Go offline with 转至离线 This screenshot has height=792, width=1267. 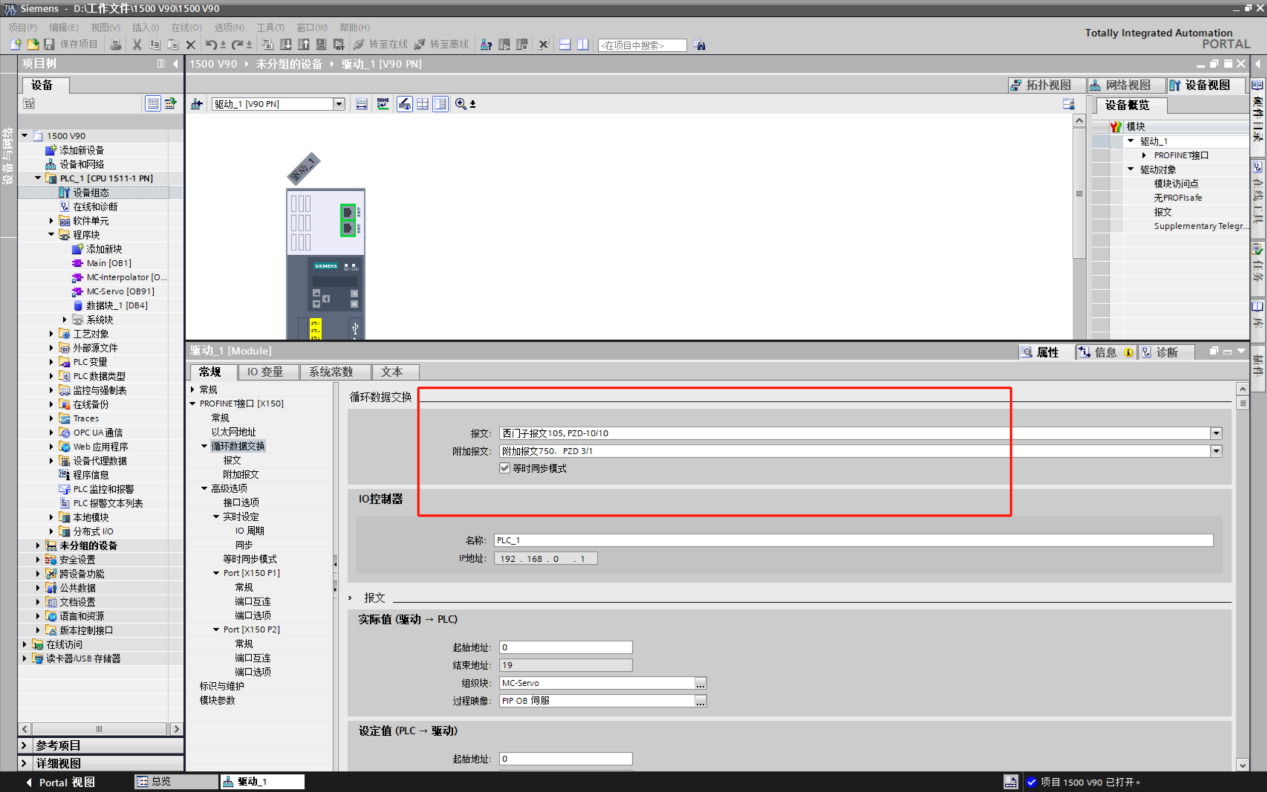click(442, 45)
